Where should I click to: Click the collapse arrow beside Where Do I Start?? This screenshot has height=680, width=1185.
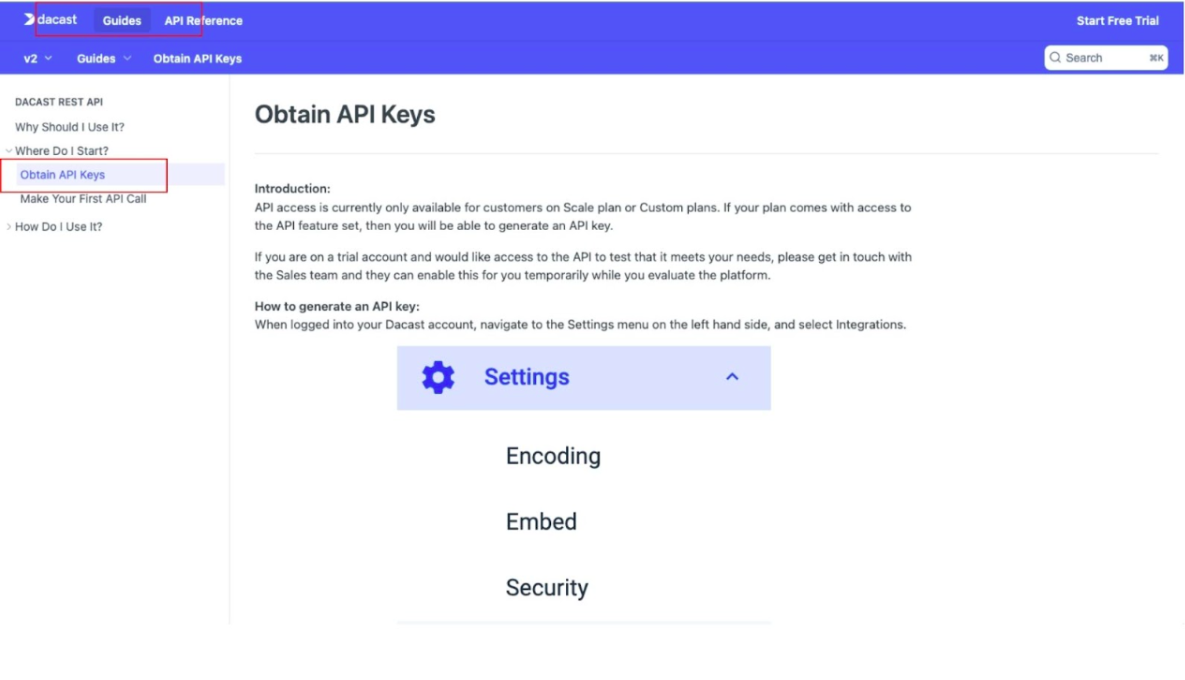(8, 150)
